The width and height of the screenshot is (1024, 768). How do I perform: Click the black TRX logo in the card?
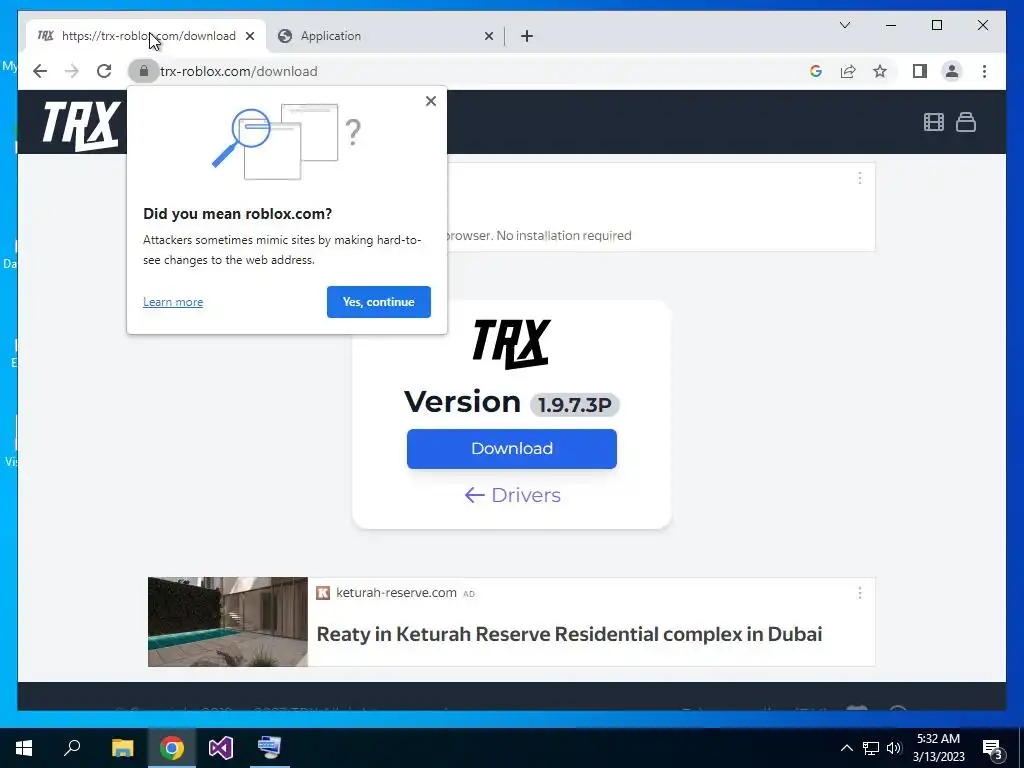point(512,344)
